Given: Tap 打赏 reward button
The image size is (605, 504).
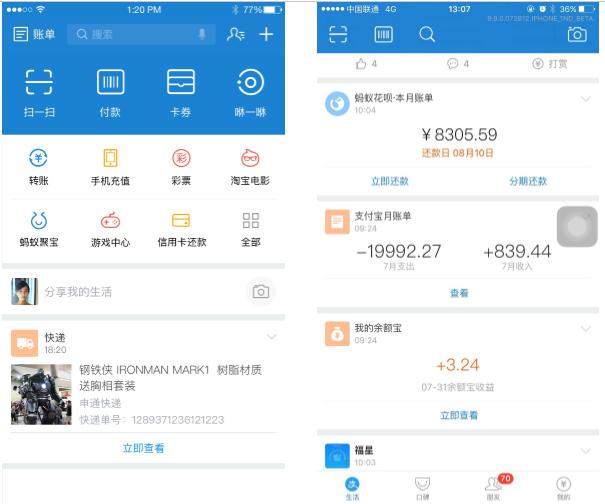Looking at the screenshot, I should click(x=550, y=64).
